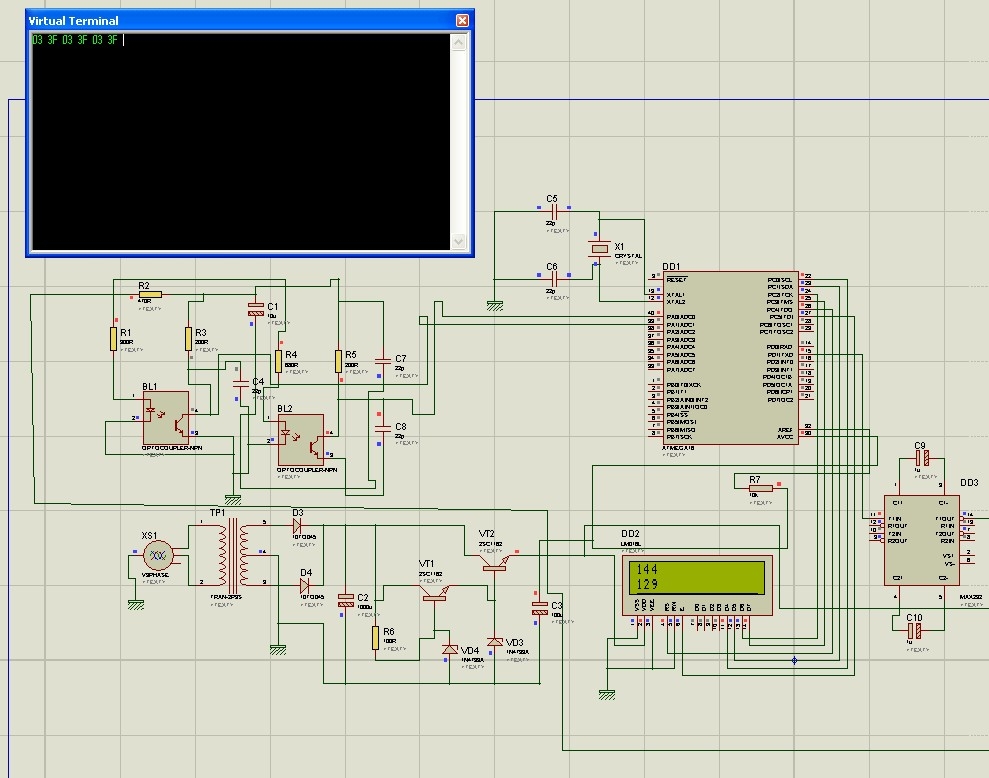Image resolution: width=989 pixels, height=778 pixels.
Task: Select resistor R7
Action: 761,488
